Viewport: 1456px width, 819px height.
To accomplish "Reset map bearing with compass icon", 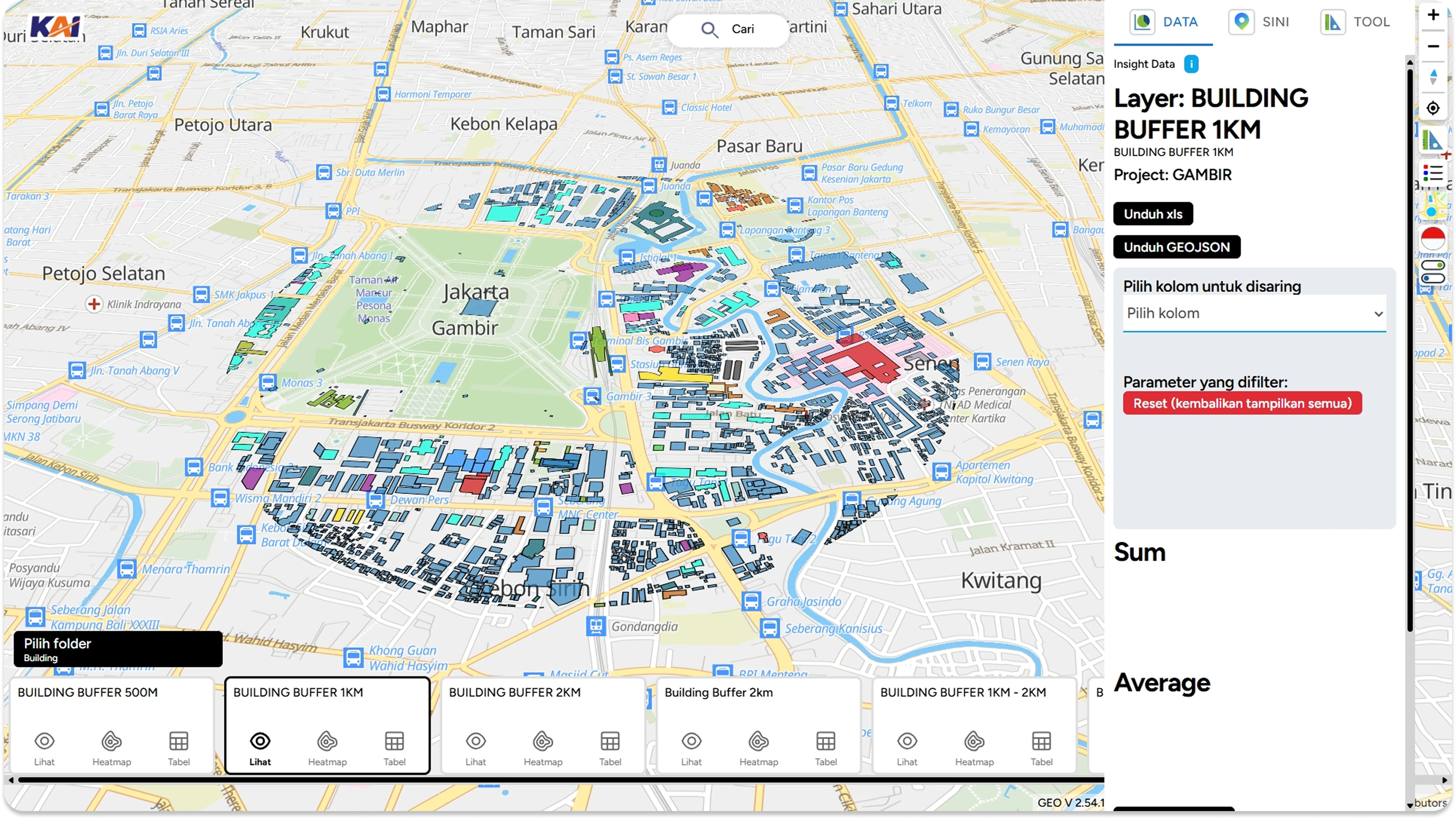I will pos(1433,77).
